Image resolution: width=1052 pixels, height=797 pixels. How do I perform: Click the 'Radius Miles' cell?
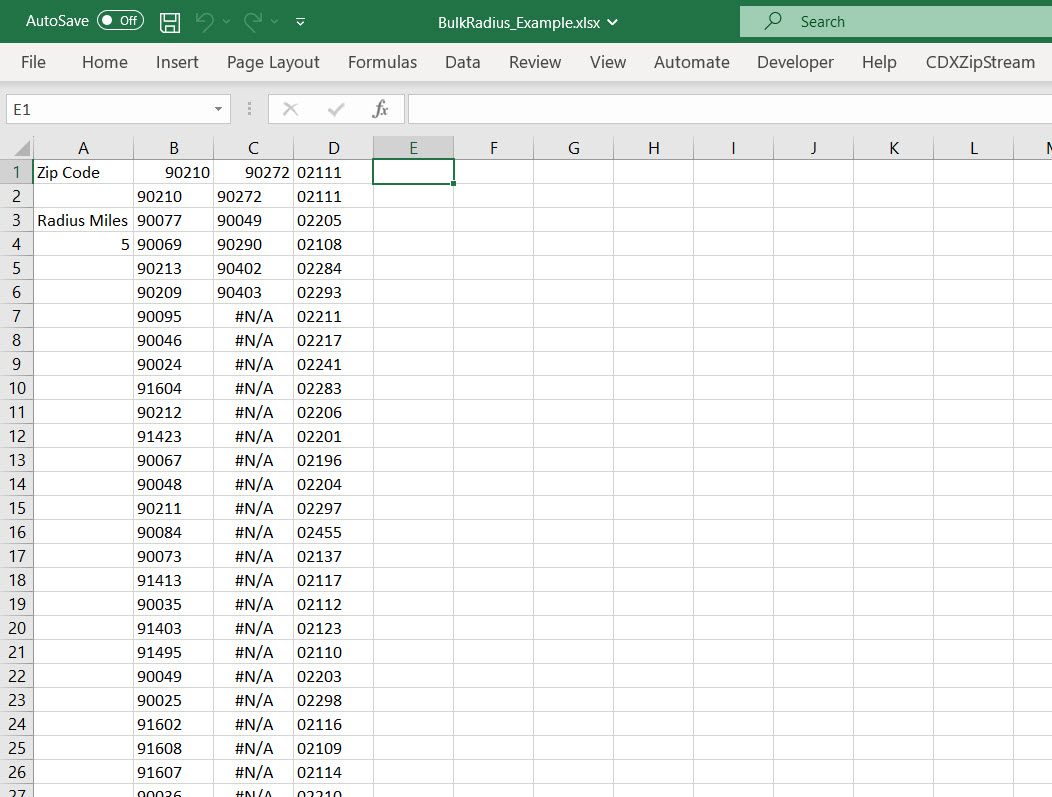[x=83, y=221]
